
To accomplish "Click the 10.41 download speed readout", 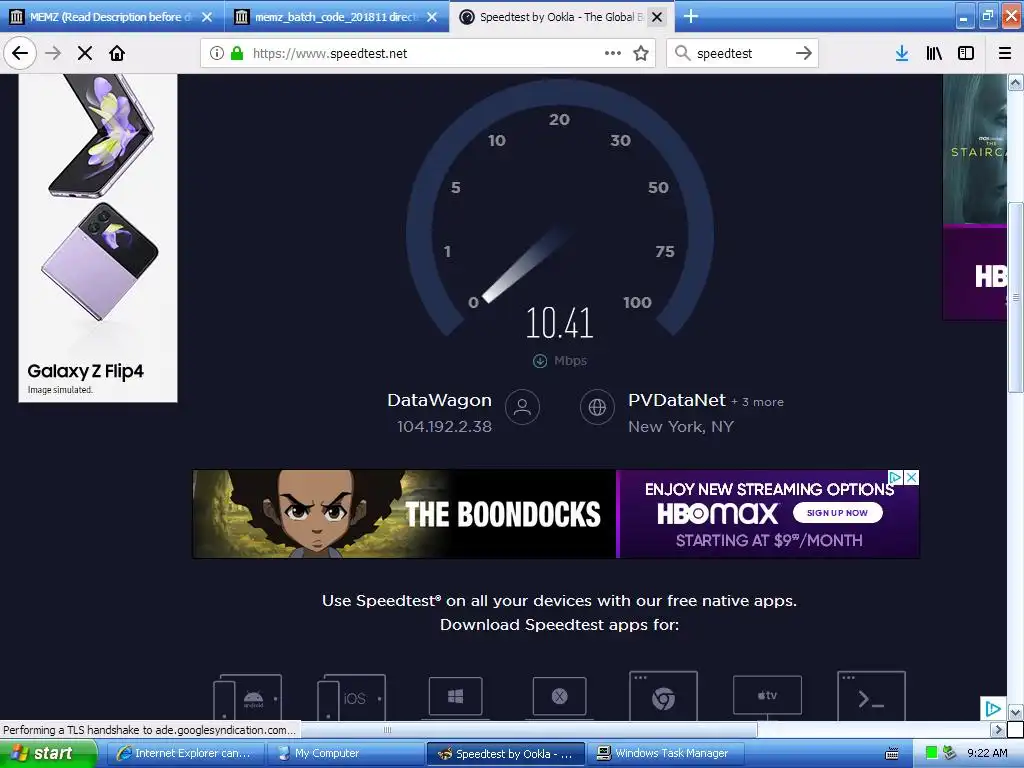I will [x=560, y=323].
